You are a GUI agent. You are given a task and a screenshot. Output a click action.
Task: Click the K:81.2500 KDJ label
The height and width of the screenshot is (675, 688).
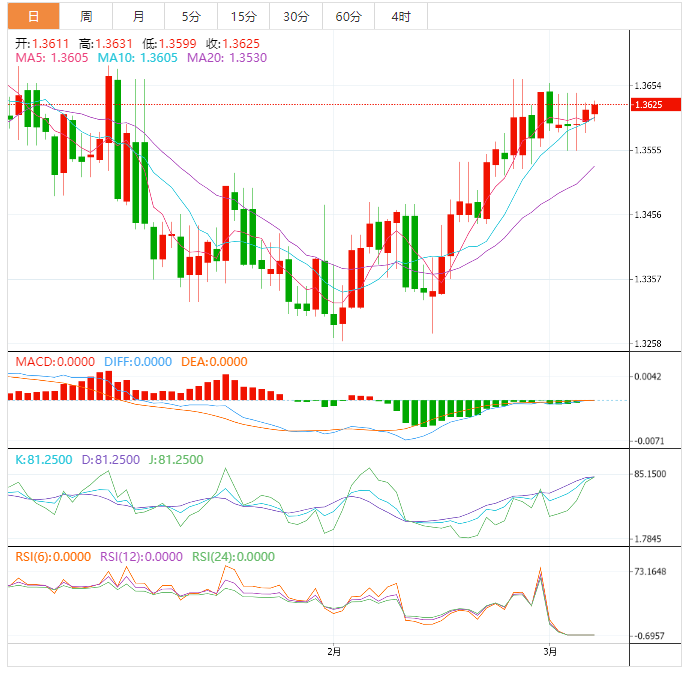(43, 460)
